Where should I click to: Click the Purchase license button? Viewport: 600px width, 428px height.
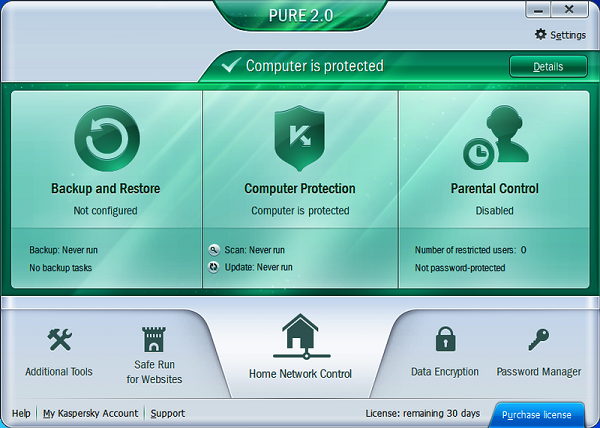(x=537, y=415)
